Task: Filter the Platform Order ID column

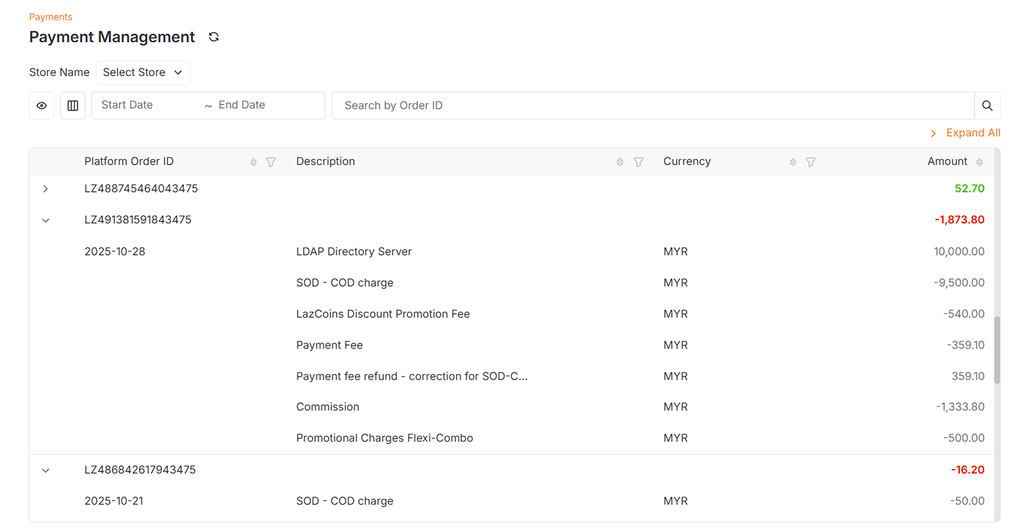Action: (271, 162)
